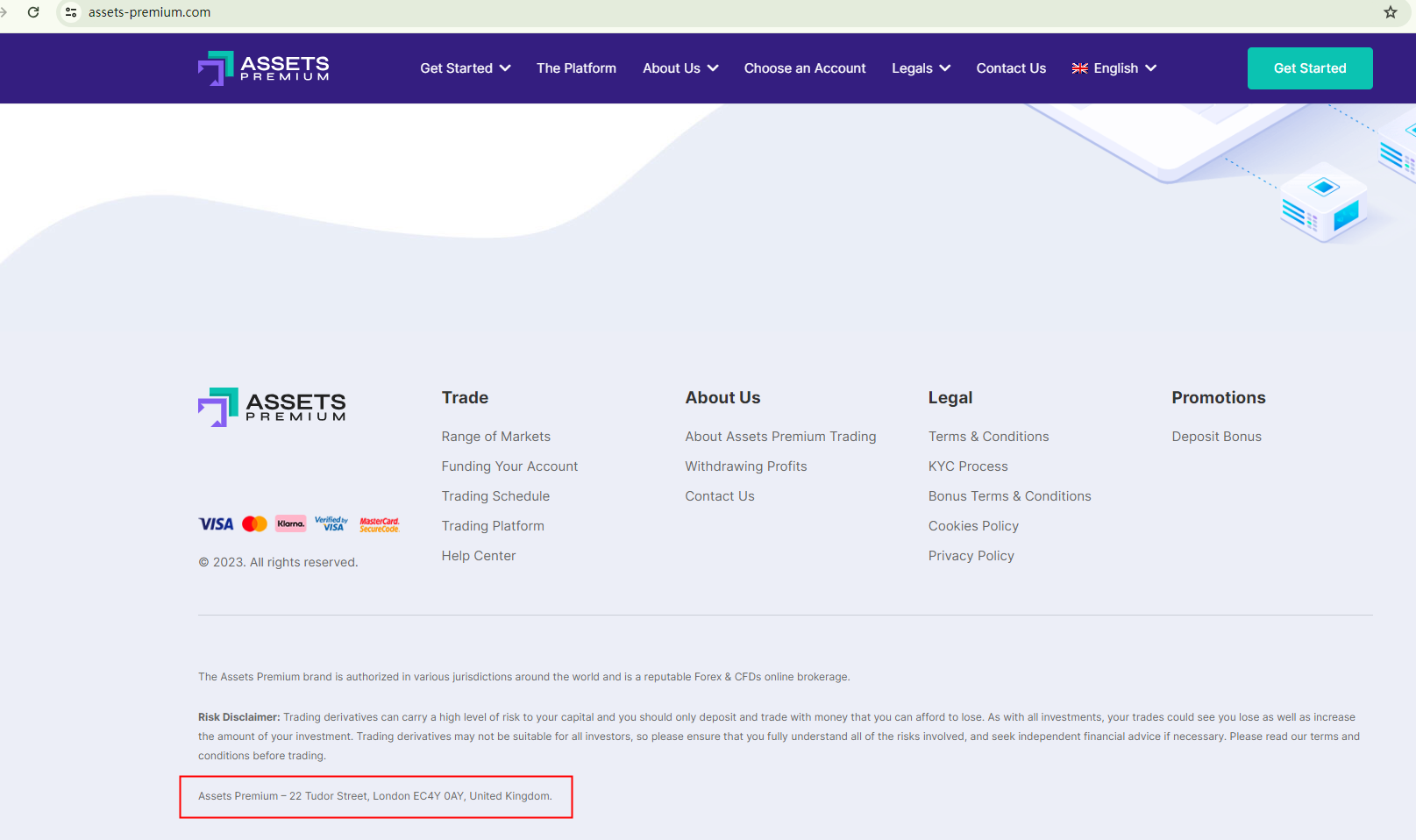Click the Assets Premium logo in header
1416x840 pixels.
click(264, 68)
